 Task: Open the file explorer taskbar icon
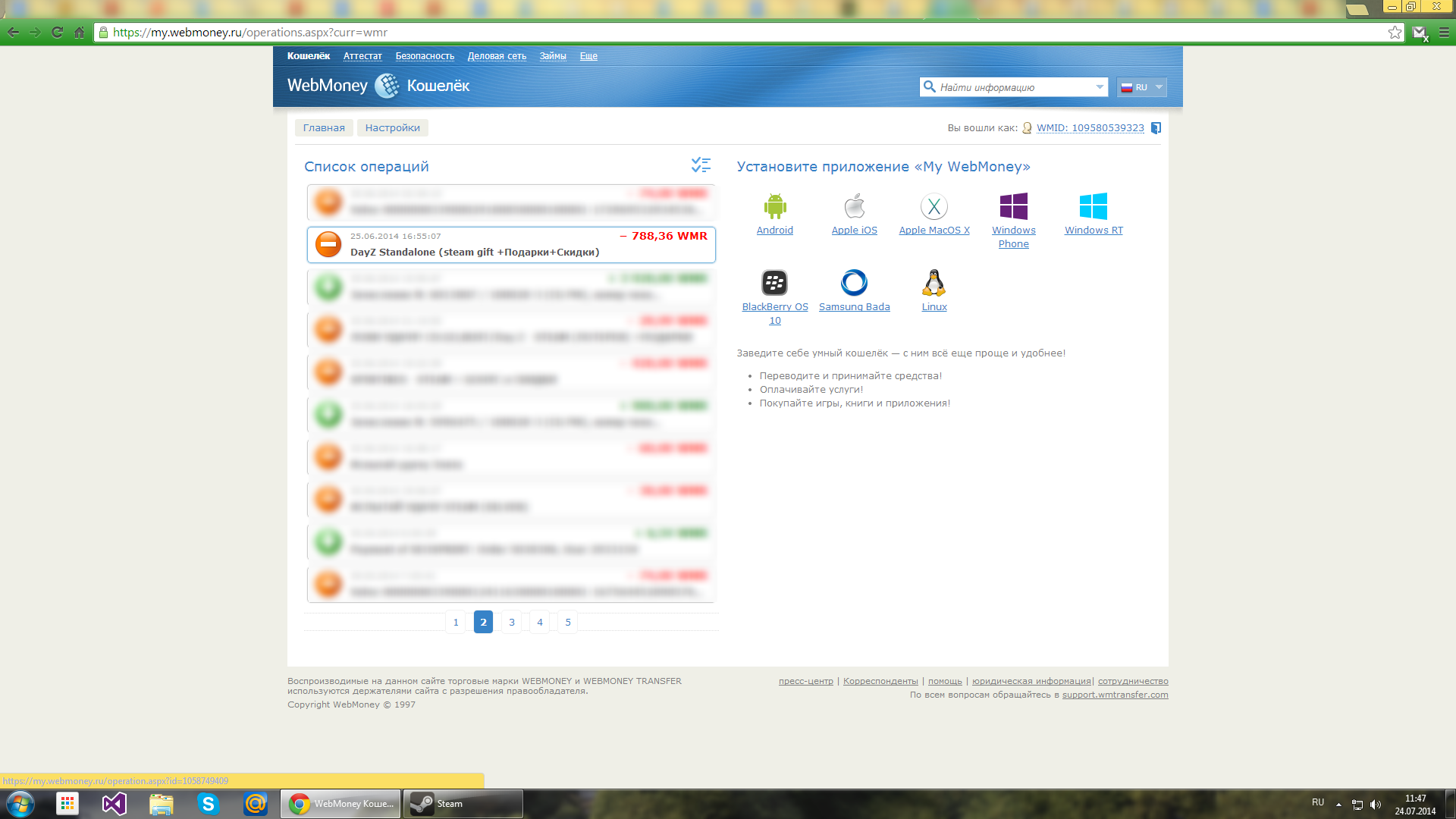click(161, 804)
